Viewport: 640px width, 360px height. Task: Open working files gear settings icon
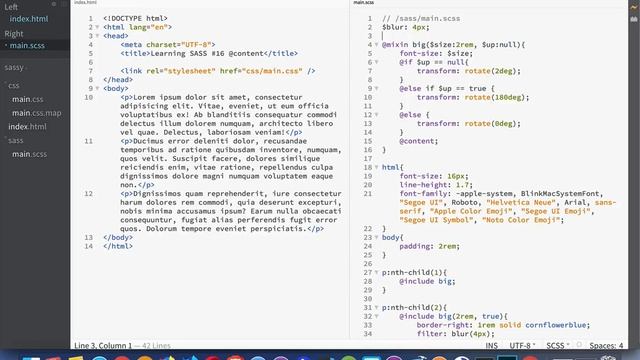click(x=54, y=4)
